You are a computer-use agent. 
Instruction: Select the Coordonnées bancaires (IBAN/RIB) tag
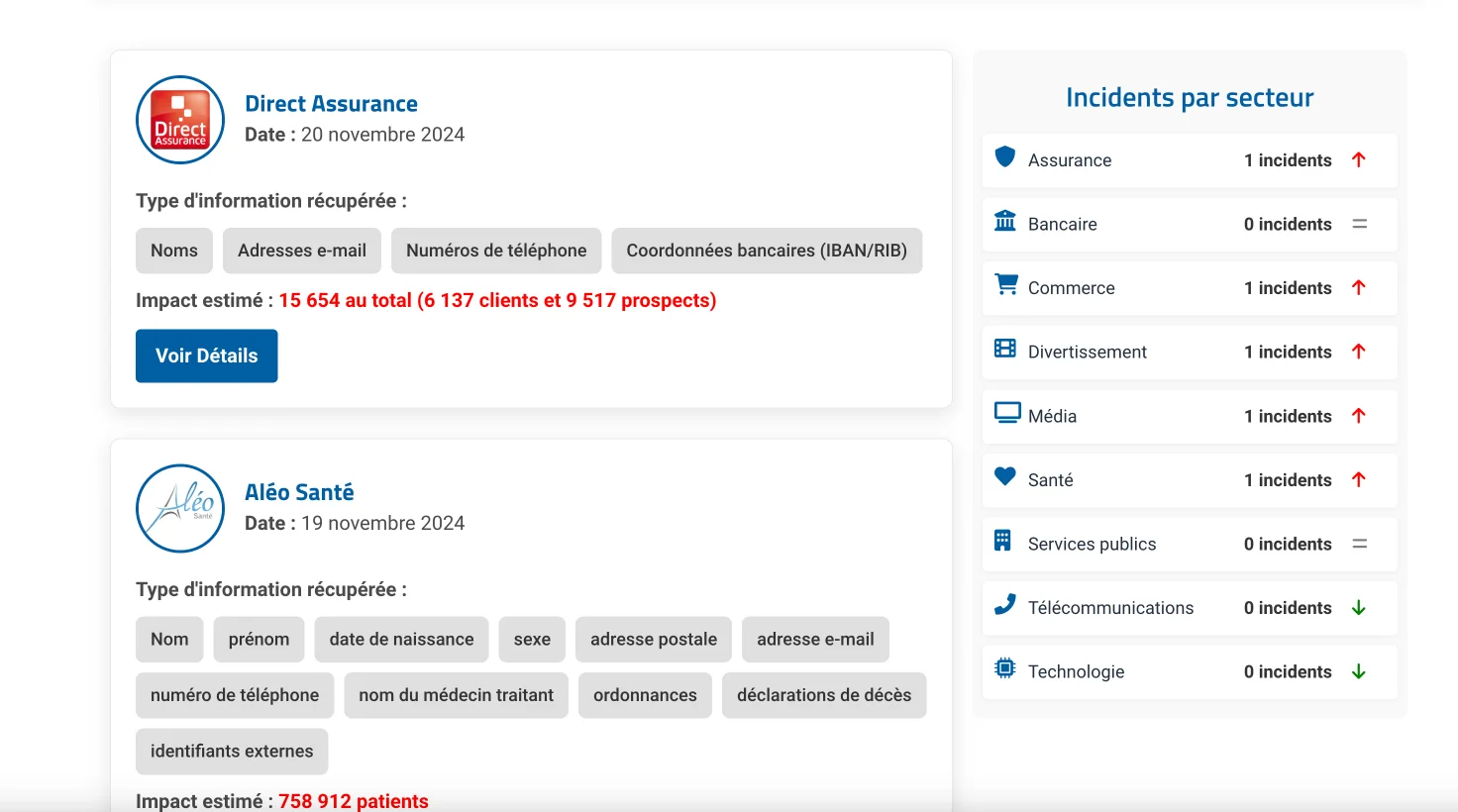[x=767, y=251]
